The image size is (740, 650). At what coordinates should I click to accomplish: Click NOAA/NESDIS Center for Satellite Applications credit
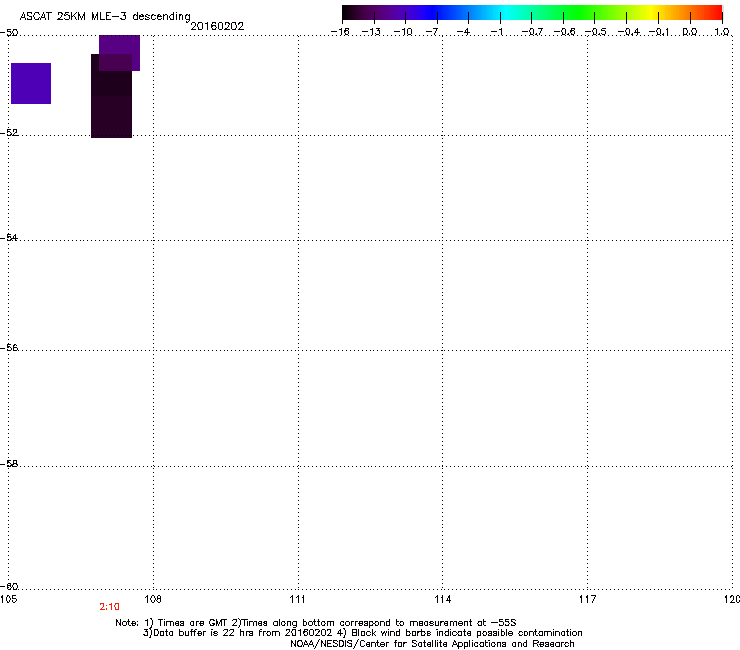(432, 643)
